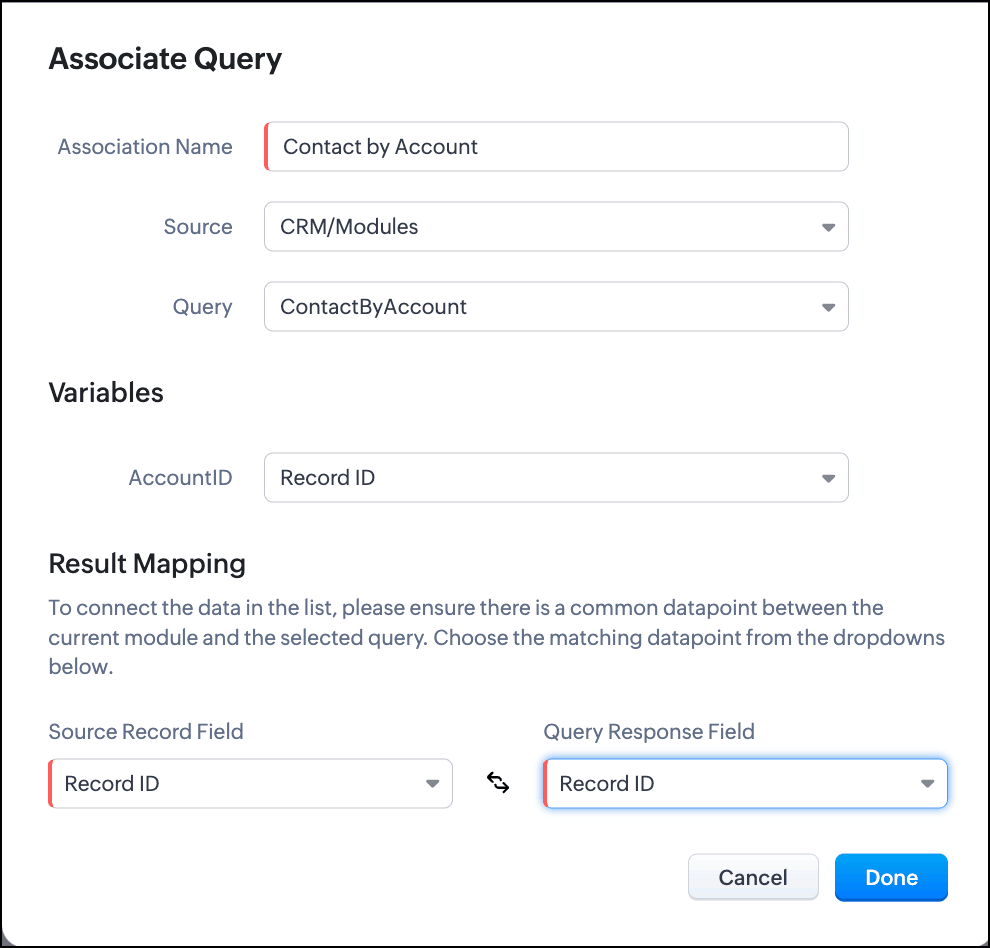Confirm with the Done button
This screenshot has width=990, height=948.
(x=891, y=877)
